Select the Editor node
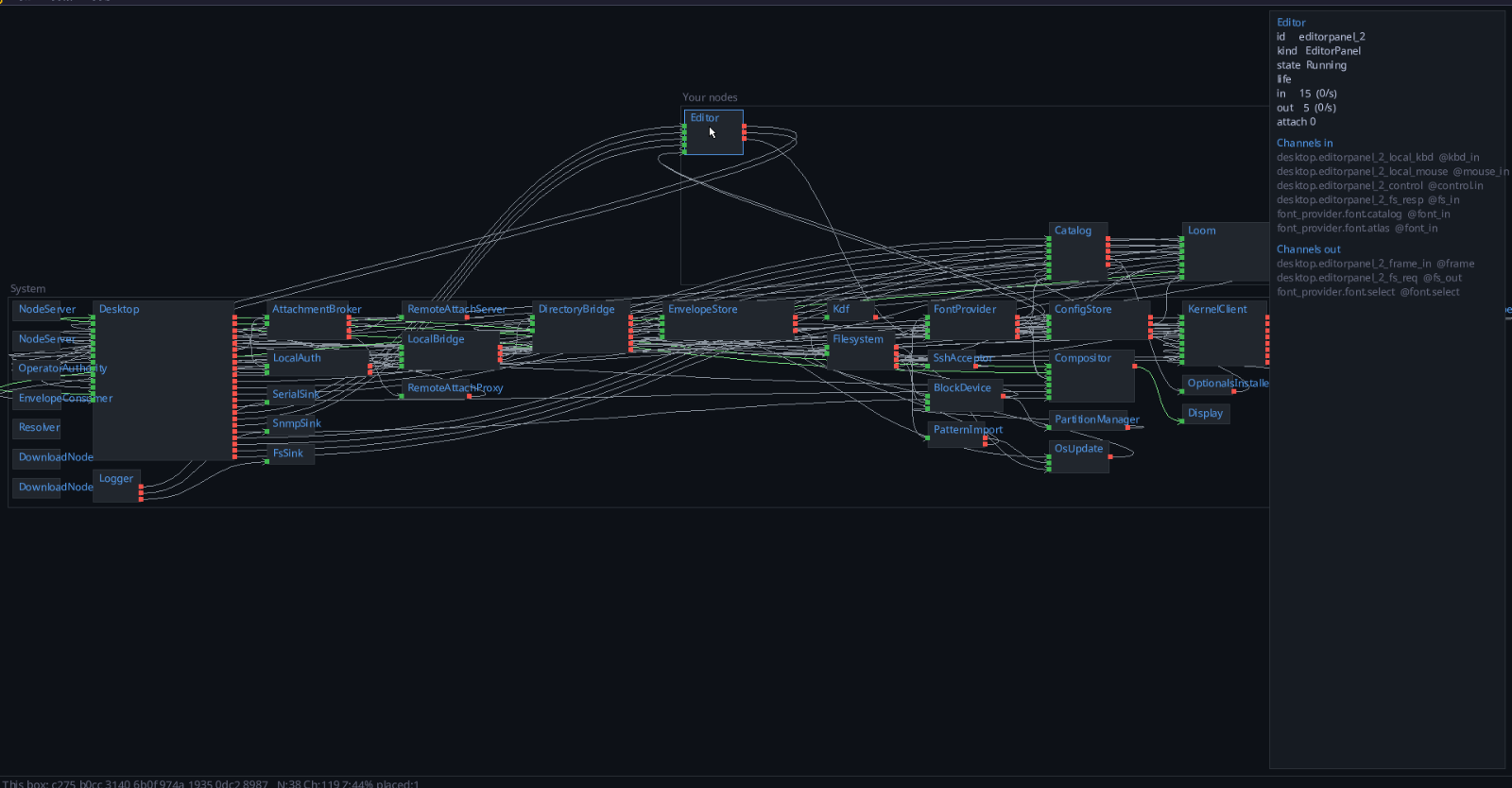Screen dimensions: 1512x788 coord(713,132)
